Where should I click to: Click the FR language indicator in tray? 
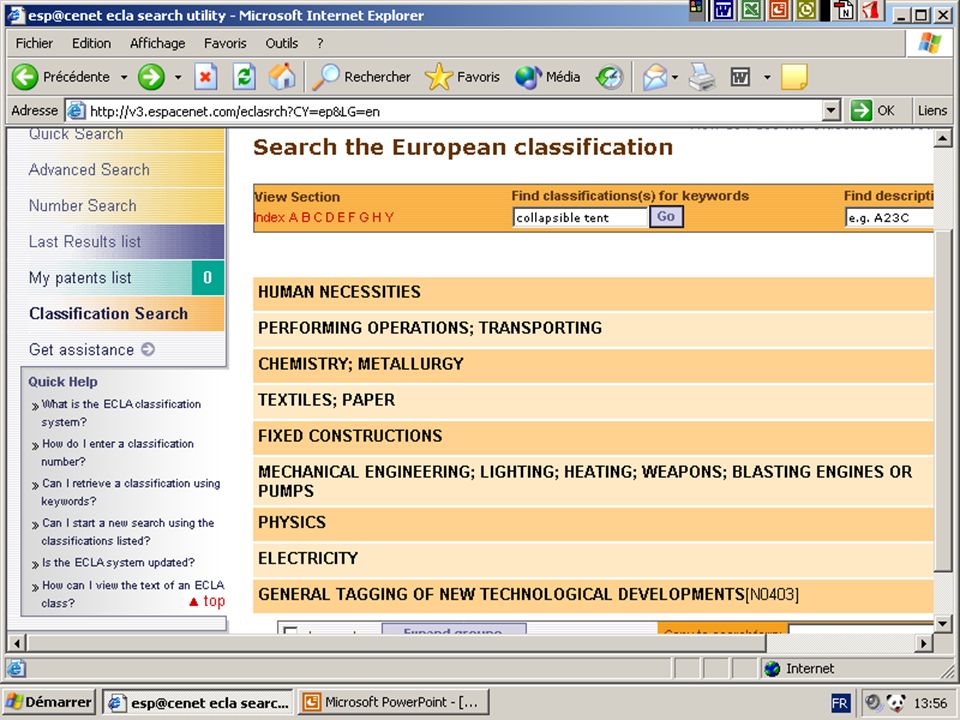coord(840,703)
